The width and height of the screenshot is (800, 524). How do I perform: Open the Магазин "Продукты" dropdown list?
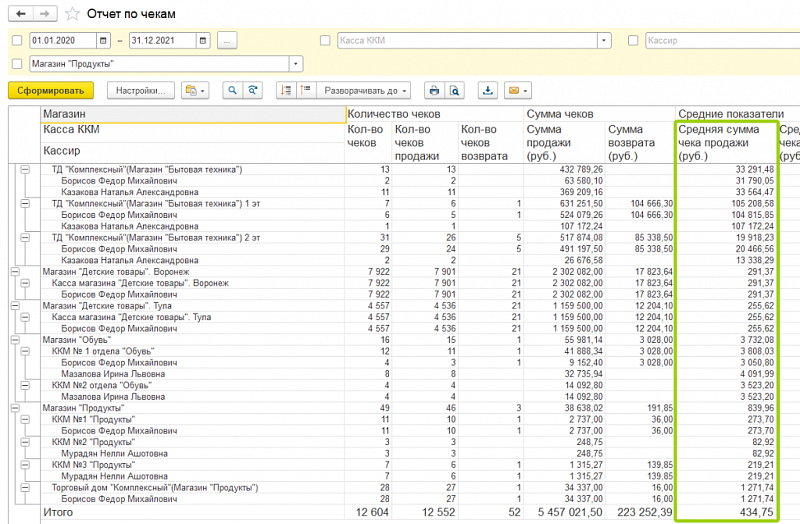(x=295, y=64)
